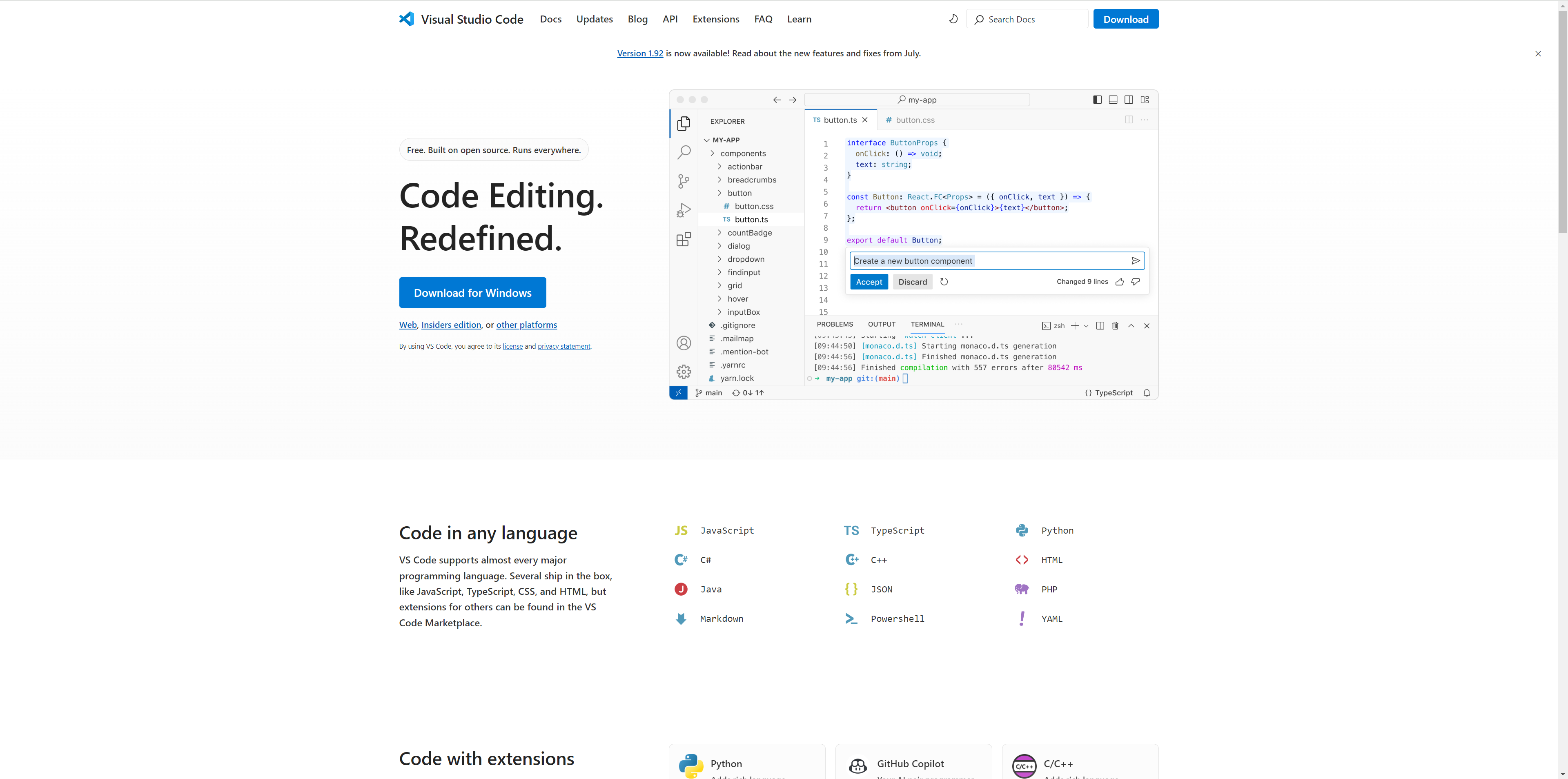The width and height of the screenshot is (1568, 779).
Task: Click the my-app command center search box
Action: pos(917,100)
